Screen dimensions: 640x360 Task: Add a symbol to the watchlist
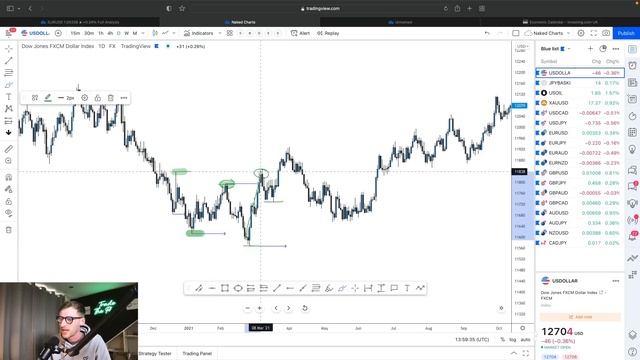tap(590, 49)
